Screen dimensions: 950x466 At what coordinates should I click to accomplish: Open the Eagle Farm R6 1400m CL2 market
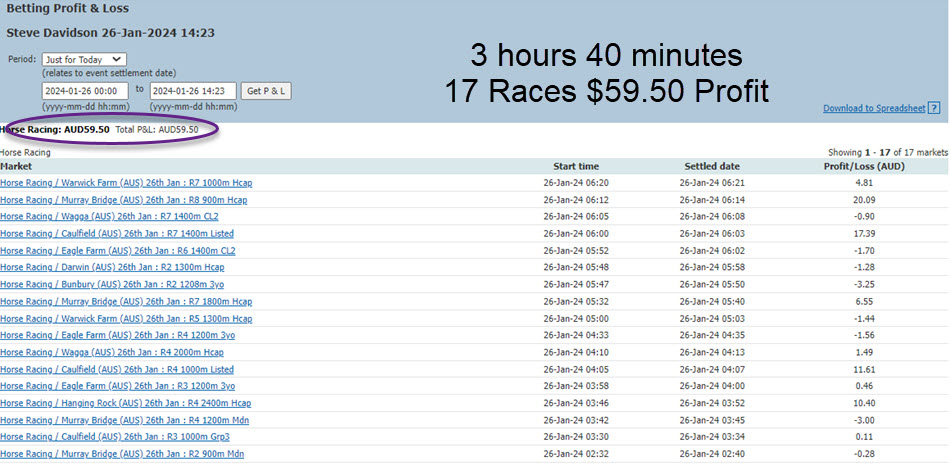tap(118, 251)
